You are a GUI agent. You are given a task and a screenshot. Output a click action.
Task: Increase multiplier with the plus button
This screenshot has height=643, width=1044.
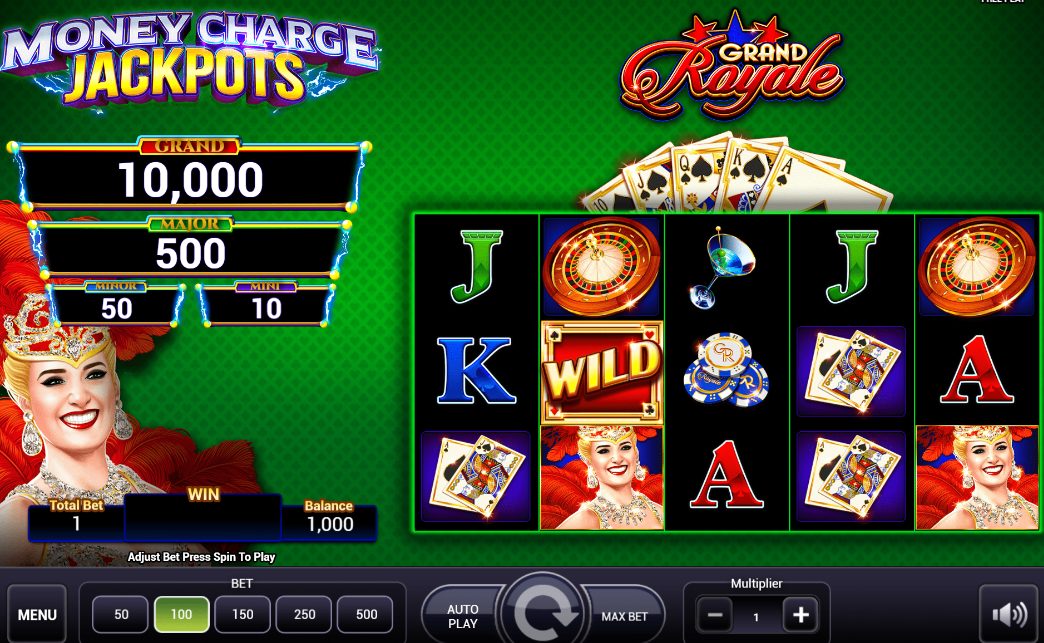(800, 615)
